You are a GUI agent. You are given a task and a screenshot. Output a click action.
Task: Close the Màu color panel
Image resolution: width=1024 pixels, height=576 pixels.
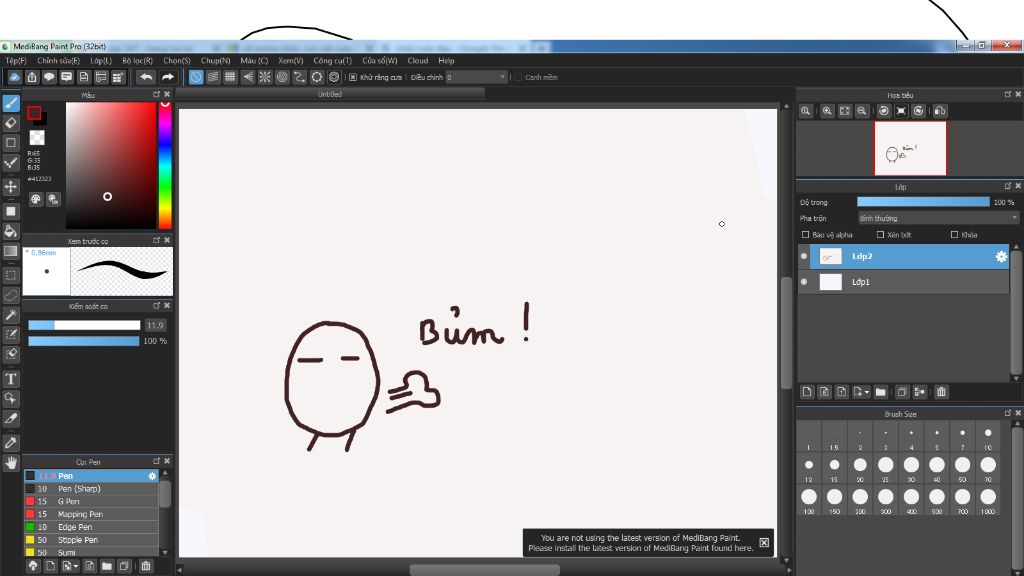tap(167, 95)
